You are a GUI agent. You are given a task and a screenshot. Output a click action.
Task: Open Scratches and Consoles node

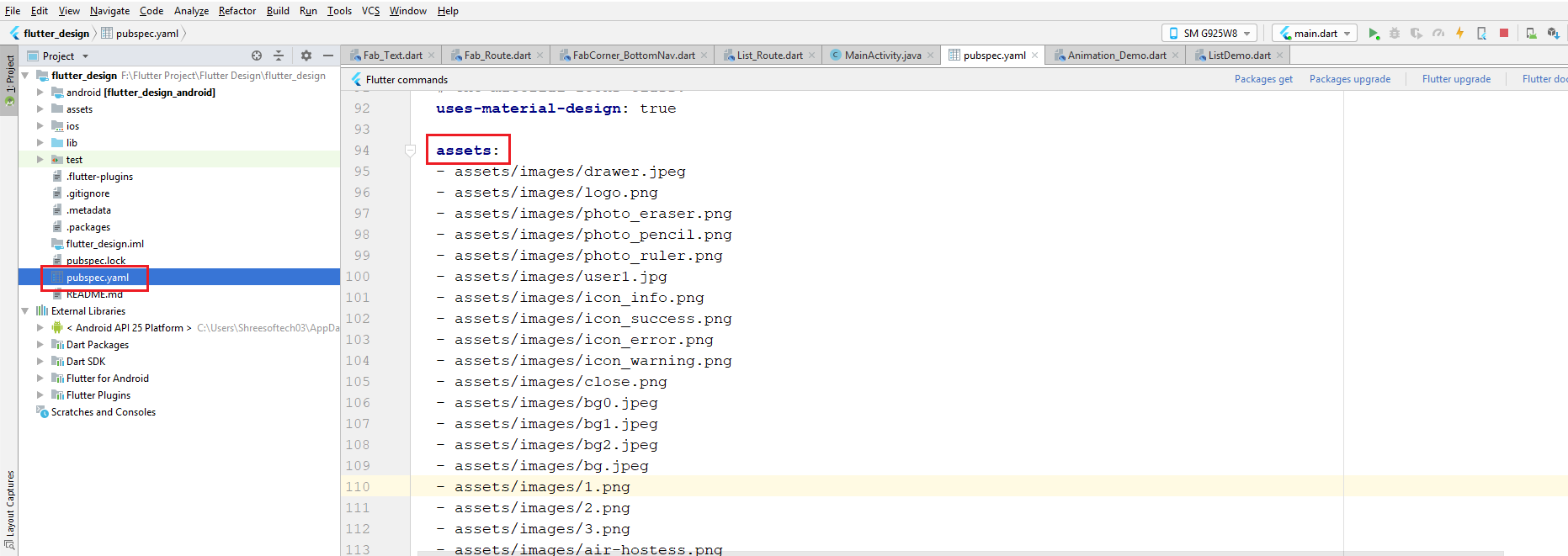[103, 412]
